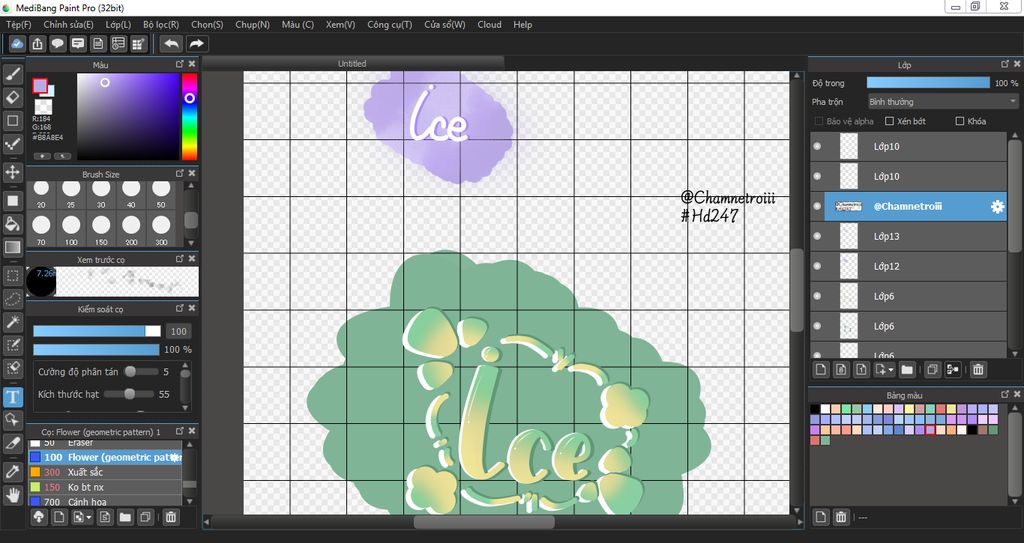The width and height of the screenshot is (1024, 543).
Task: Hide the @Chamnetroiii layer
Action: pyautogui.click(x=817, y=206)
